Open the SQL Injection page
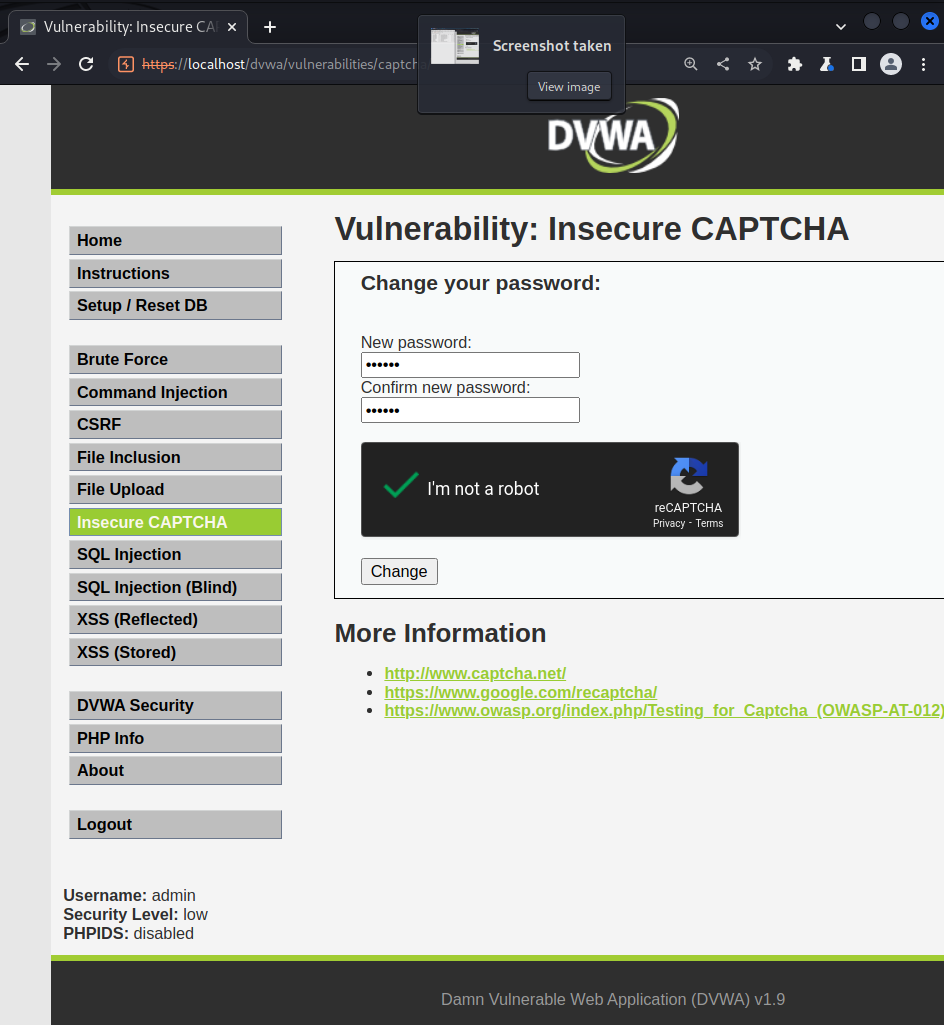944x1025 pixels. pos(175,554)
